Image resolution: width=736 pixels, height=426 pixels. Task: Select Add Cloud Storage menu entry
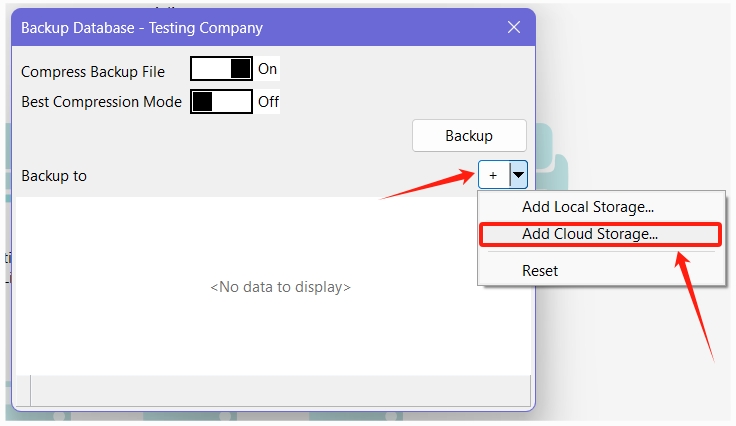590,234
